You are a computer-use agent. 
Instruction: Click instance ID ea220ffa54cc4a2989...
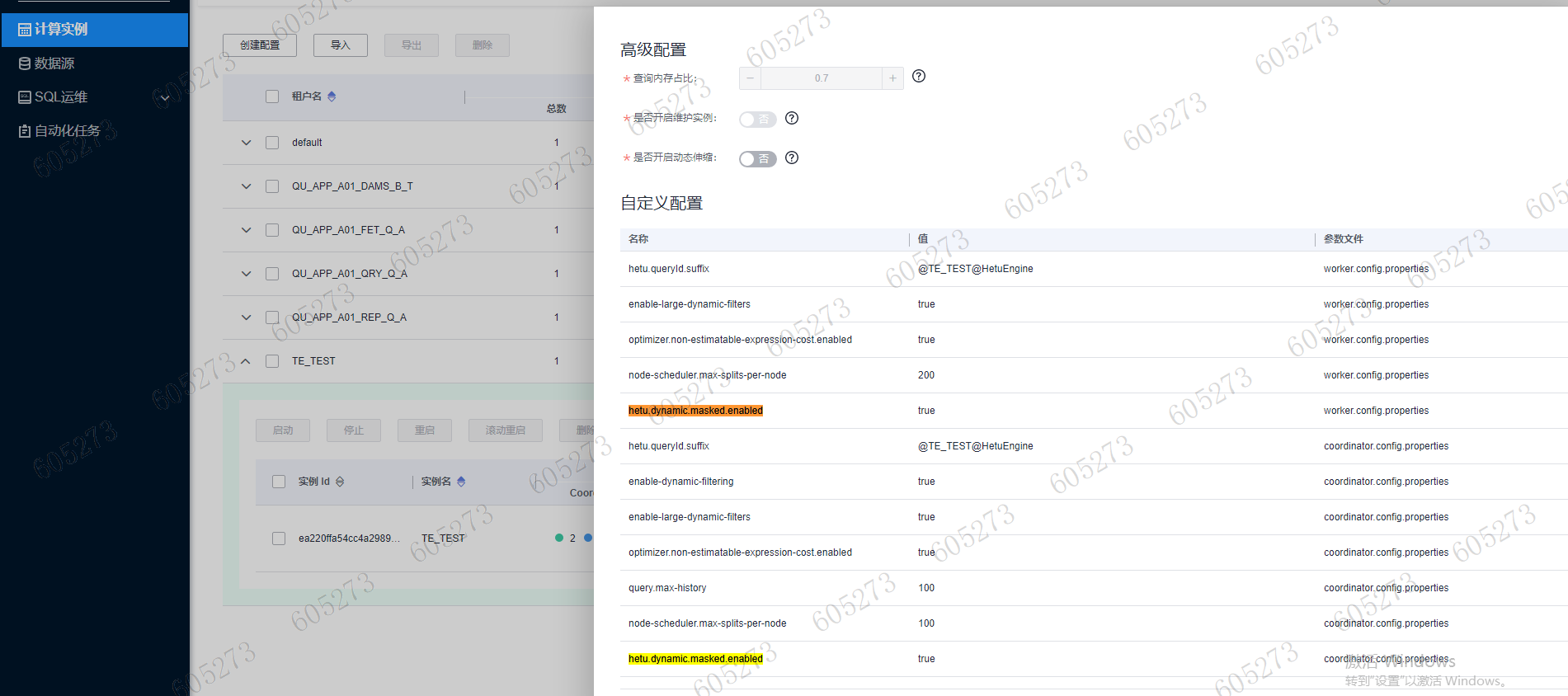point(349,538)
